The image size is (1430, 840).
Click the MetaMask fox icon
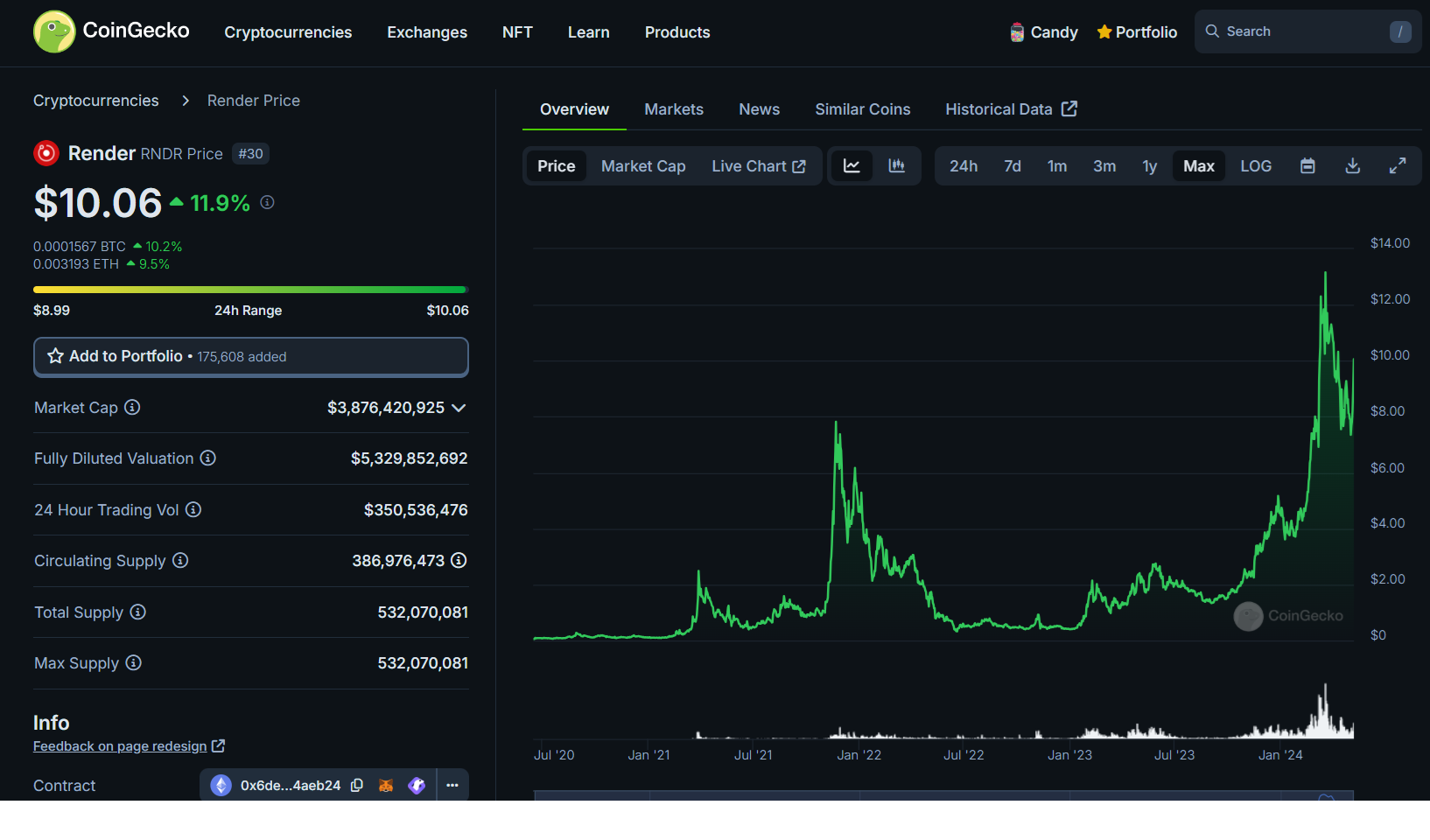point(386,785)
